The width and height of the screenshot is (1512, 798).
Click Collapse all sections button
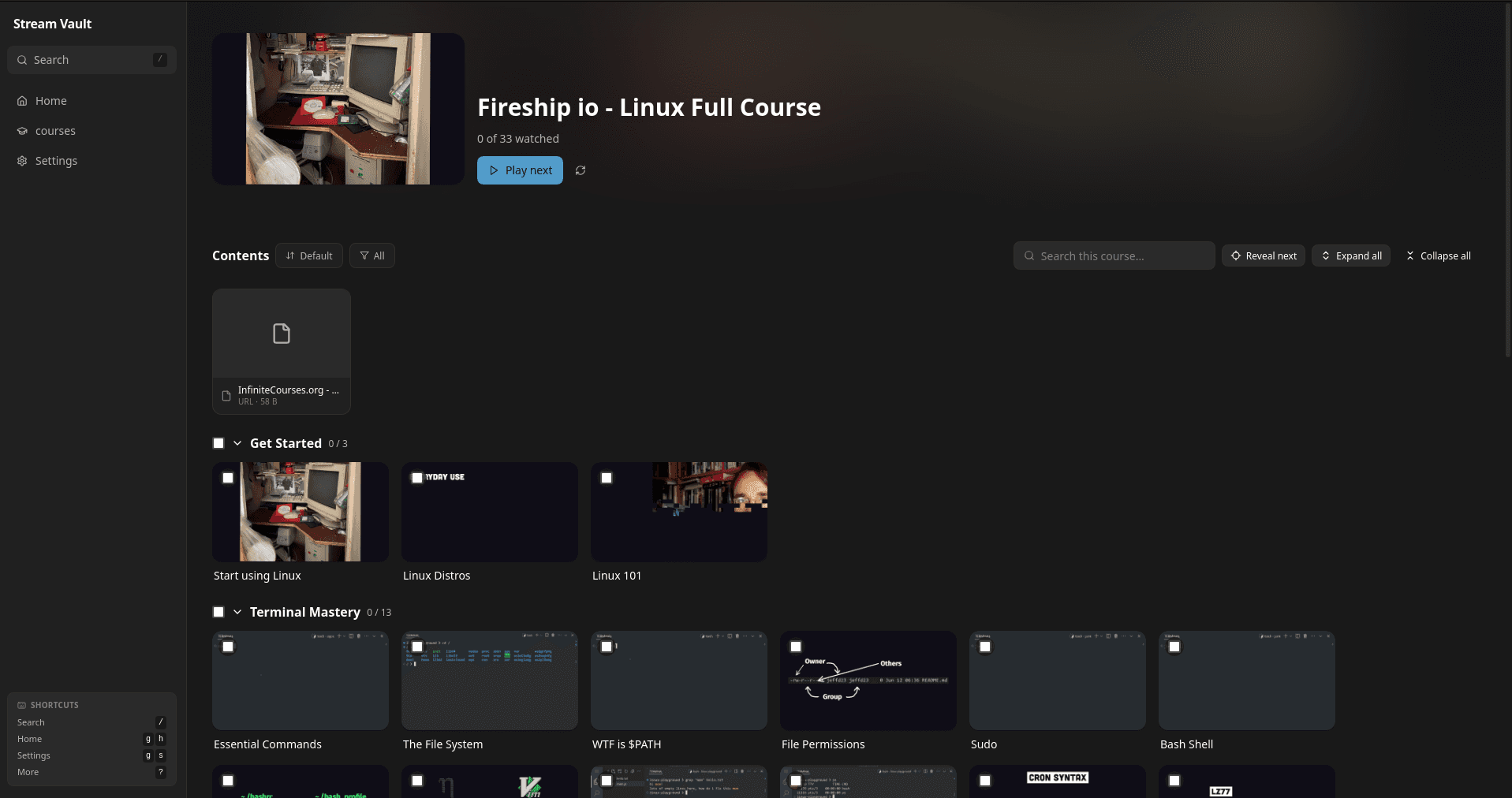point(1438,255)
